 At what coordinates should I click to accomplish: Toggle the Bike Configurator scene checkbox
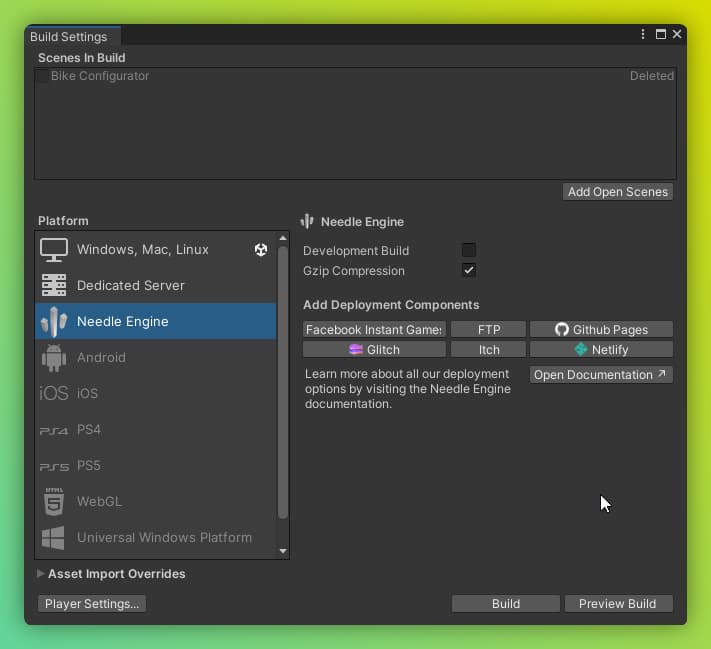(42, 76)
